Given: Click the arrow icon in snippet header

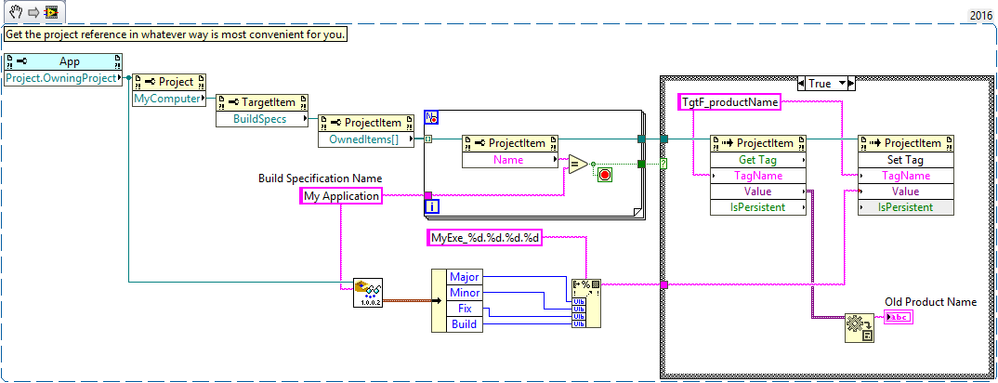Looking at the screenshot, I should click(33, 11).
